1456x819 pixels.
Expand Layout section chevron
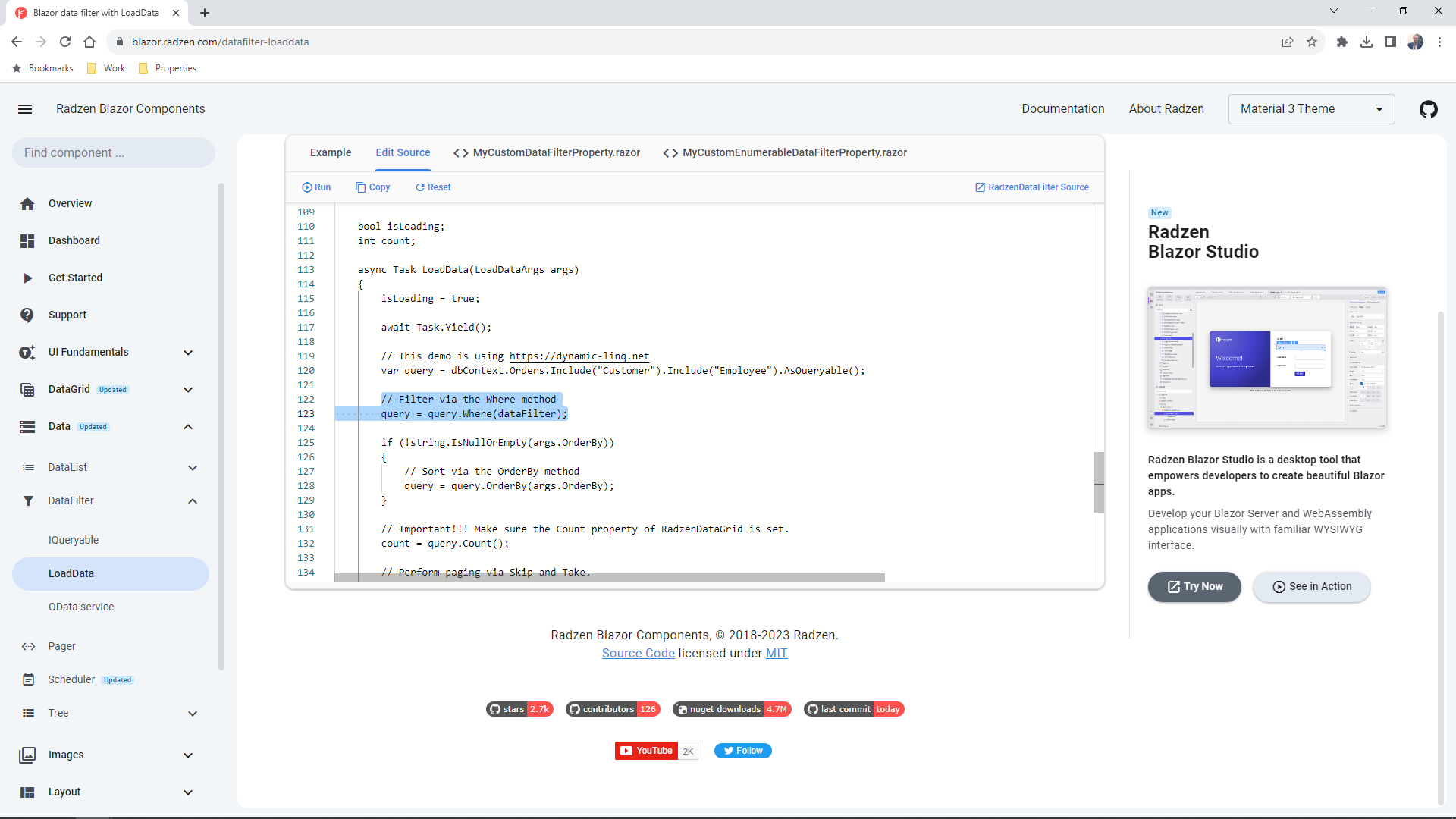pyautogui.click(x=188, y=792)
